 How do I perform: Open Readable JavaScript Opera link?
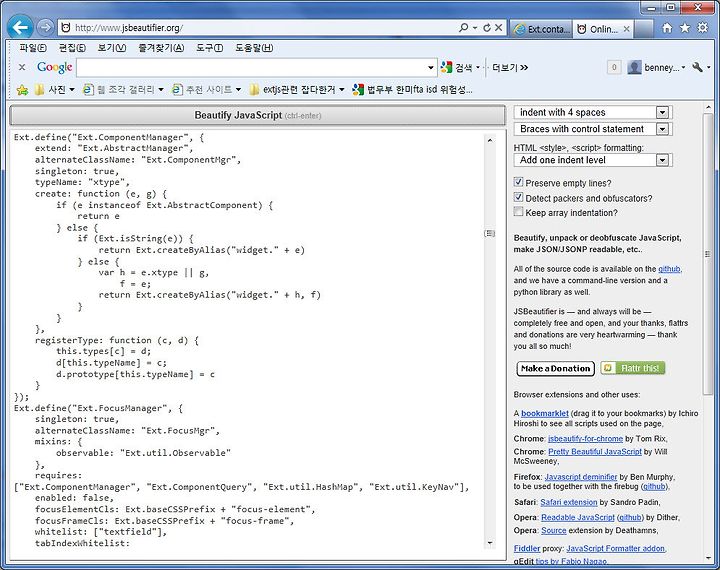point(578,517)
